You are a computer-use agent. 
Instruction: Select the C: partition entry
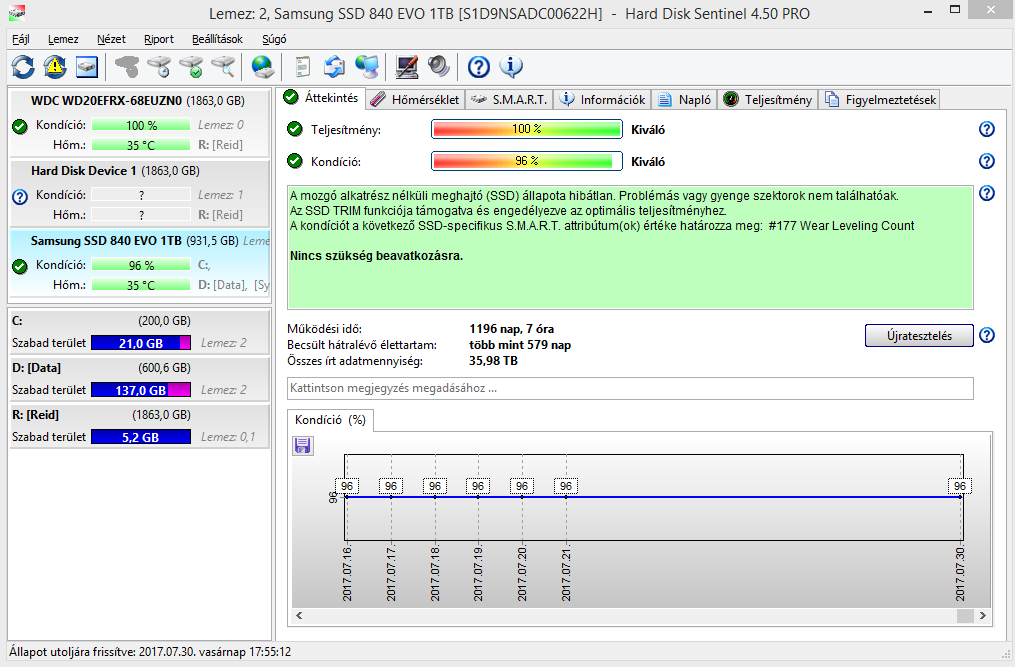[x=139, y=332]
